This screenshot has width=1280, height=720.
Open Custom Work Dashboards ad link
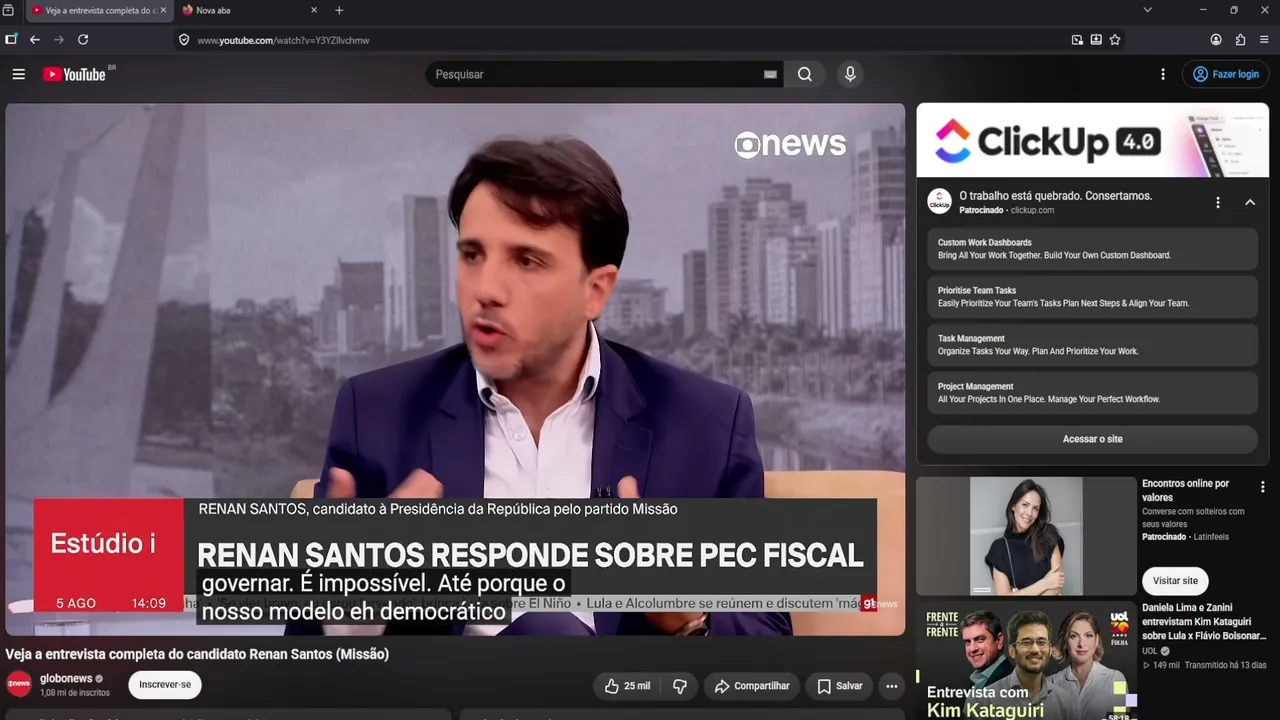click(x=1093, y=249)
